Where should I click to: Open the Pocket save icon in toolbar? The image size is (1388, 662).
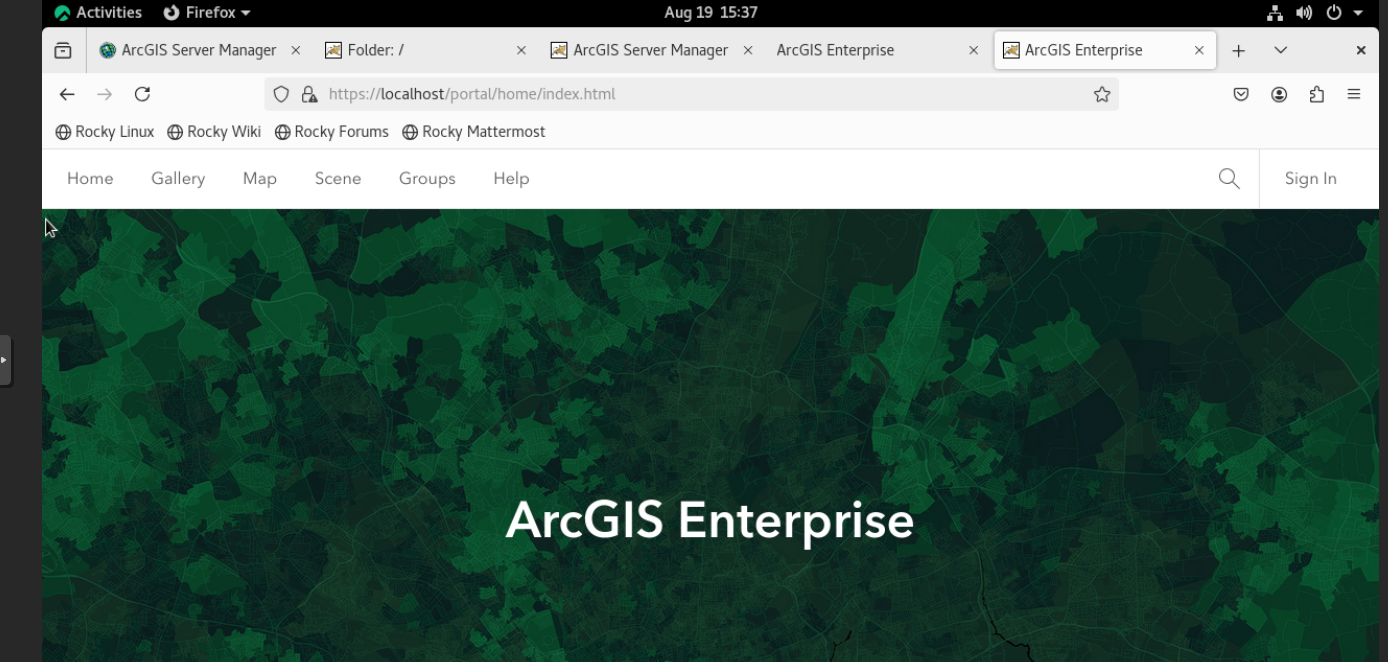1241,94
